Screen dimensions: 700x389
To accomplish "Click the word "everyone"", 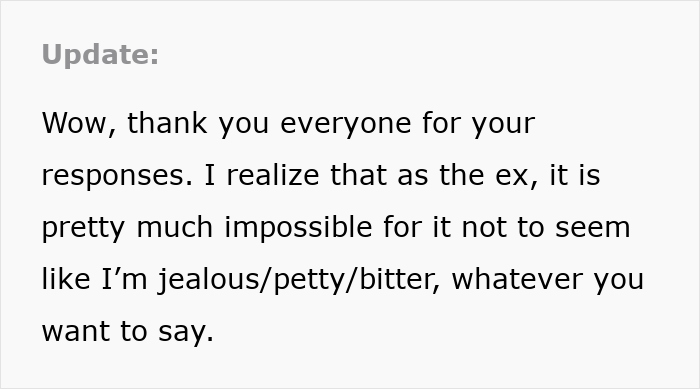I will click(x=346, y=125).
